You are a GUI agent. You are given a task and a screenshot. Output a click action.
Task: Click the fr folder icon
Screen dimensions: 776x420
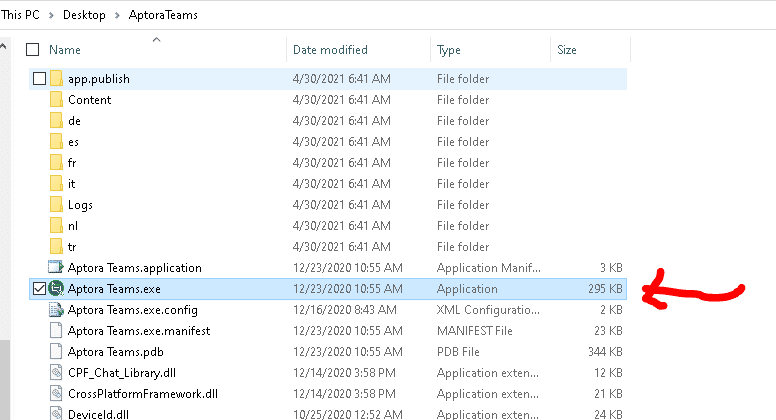click(x=56, y=163)
